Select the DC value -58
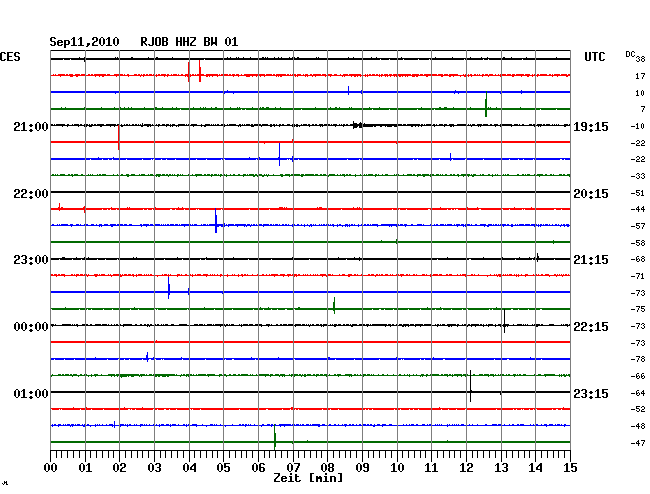This screenshot has width=650, height=494. (638, 243)
